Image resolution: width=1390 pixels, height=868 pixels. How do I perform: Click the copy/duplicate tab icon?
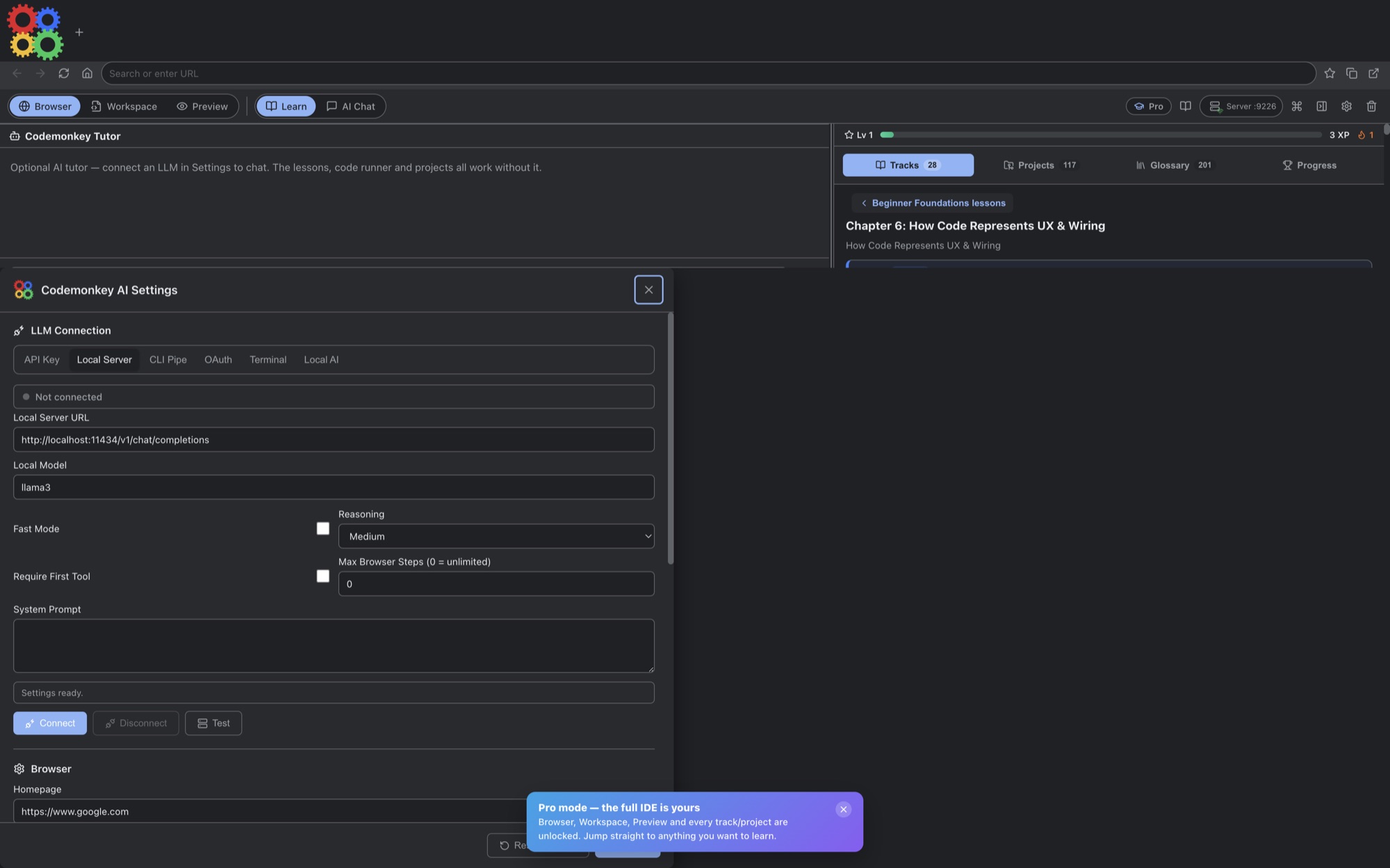1352,73
